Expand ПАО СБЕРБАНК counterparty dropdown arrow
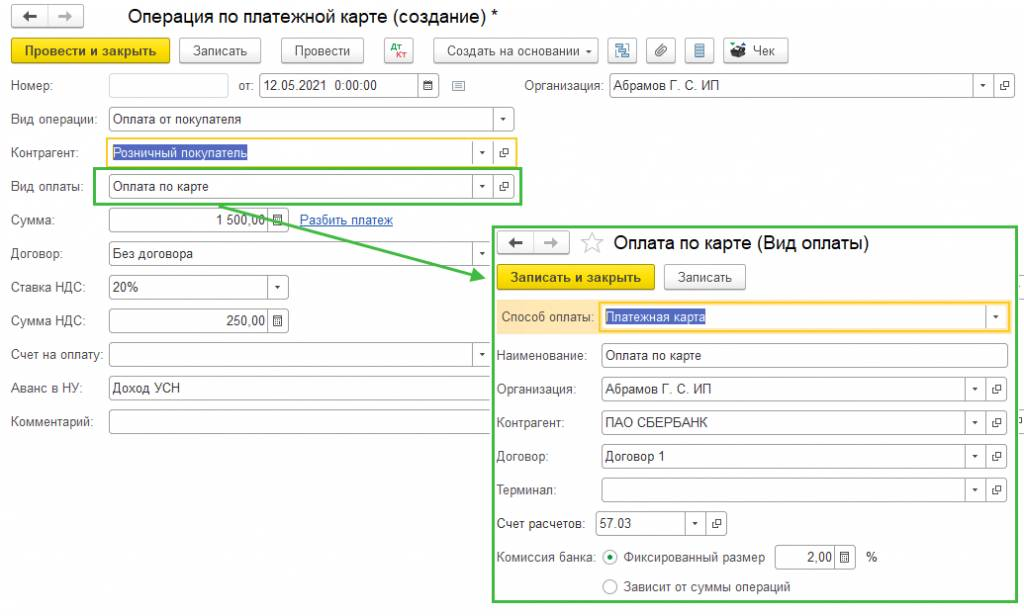This screenshot has height=616, width=1024. tap(975, 423)
